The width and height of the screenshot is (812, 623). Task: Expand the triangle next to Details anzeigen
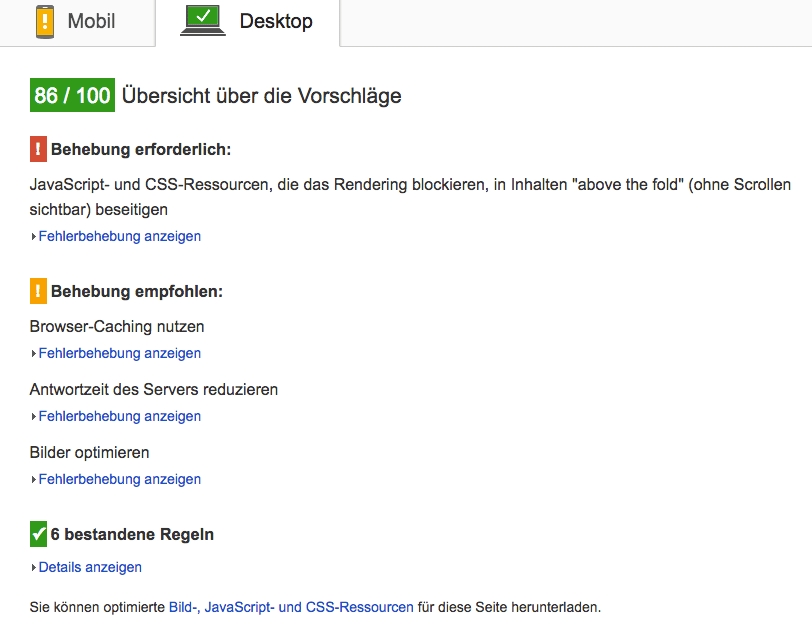[x=34, y=568]
